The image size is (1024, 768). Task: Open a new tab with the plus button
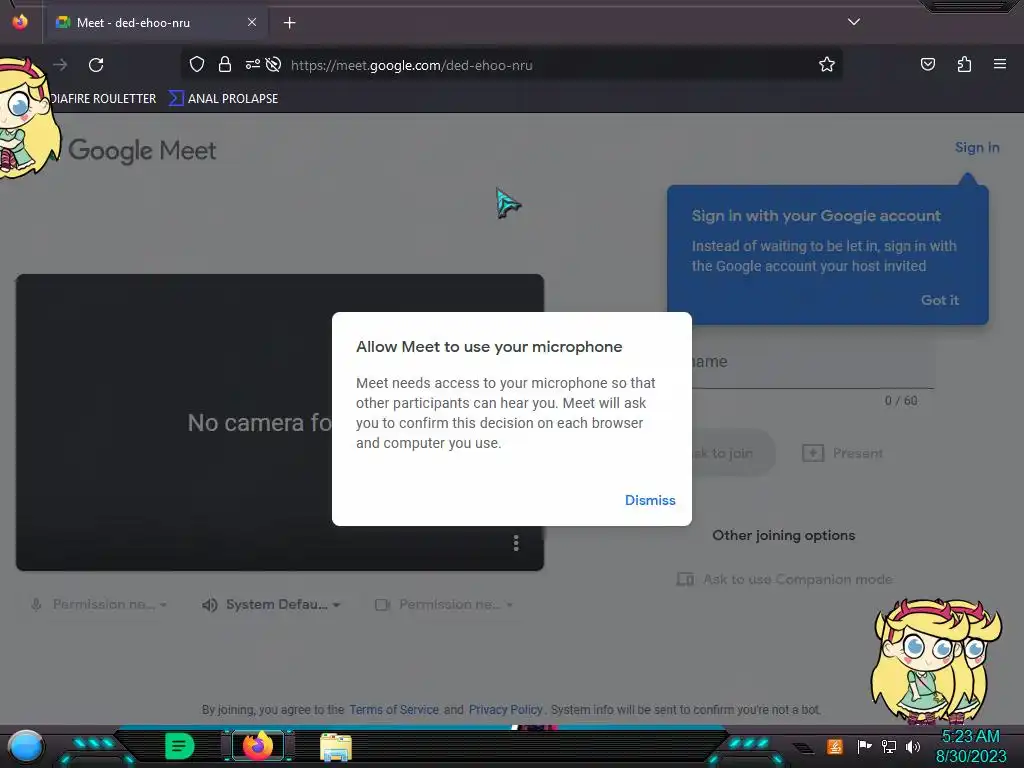click(289, 23)
